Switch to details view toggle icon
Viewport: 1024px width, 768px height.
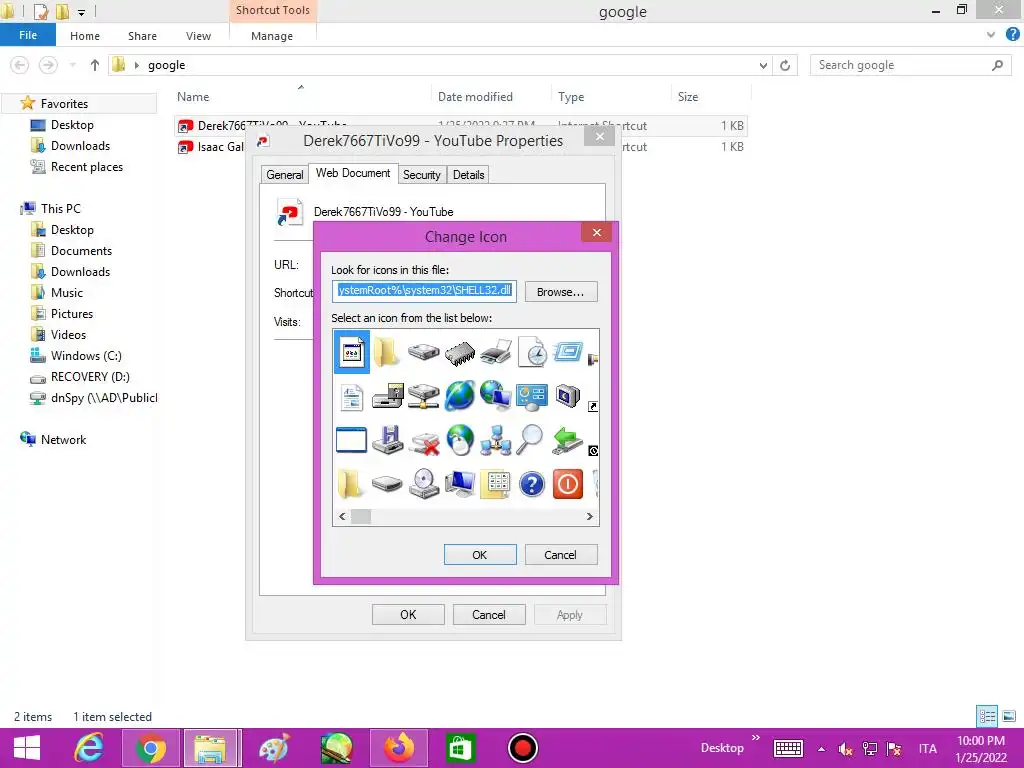coord(987,716)
